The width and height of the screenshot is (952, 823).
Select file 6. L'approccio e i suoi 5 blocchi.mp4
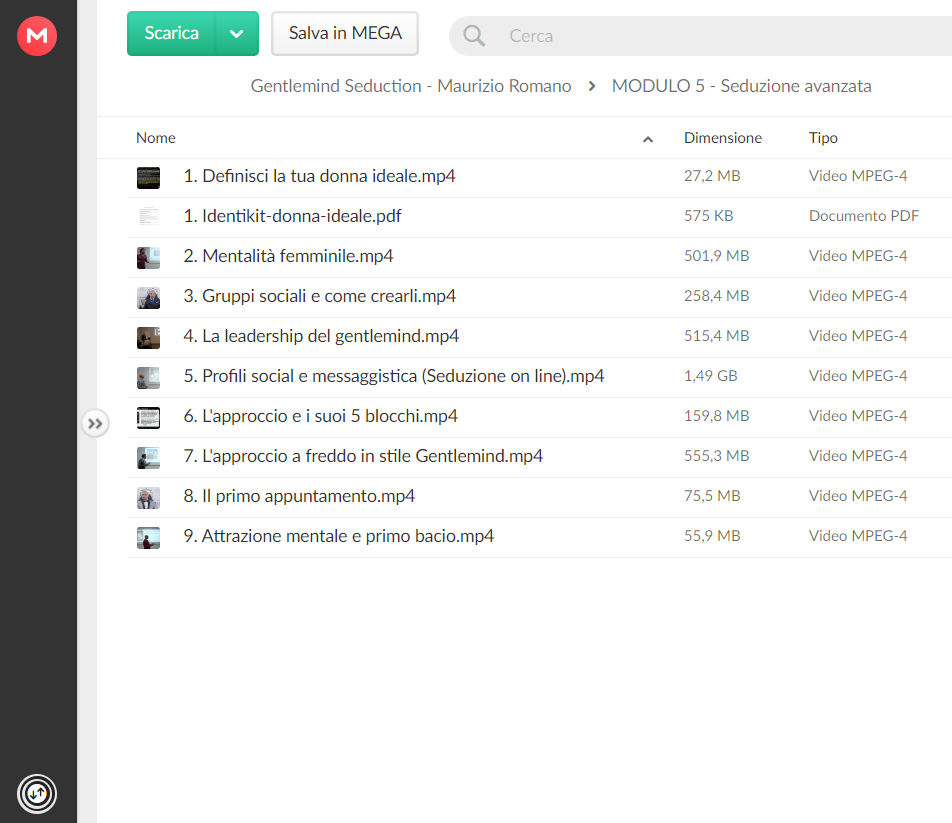point(321,416)
